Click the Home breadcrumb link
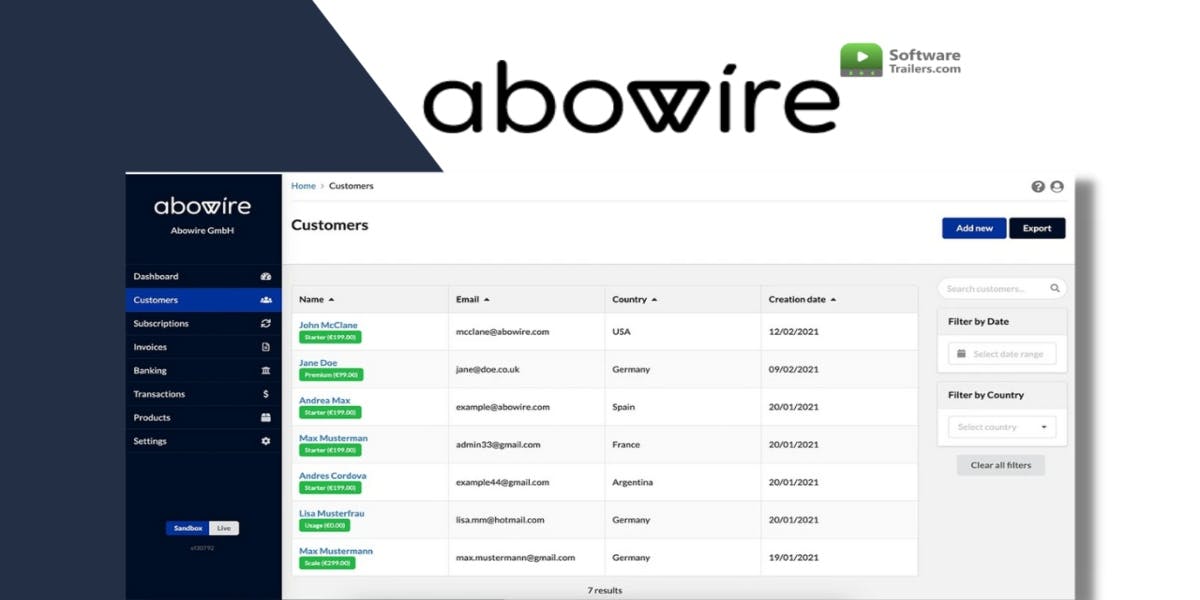The image size is (1200, 600). point(303,186)
